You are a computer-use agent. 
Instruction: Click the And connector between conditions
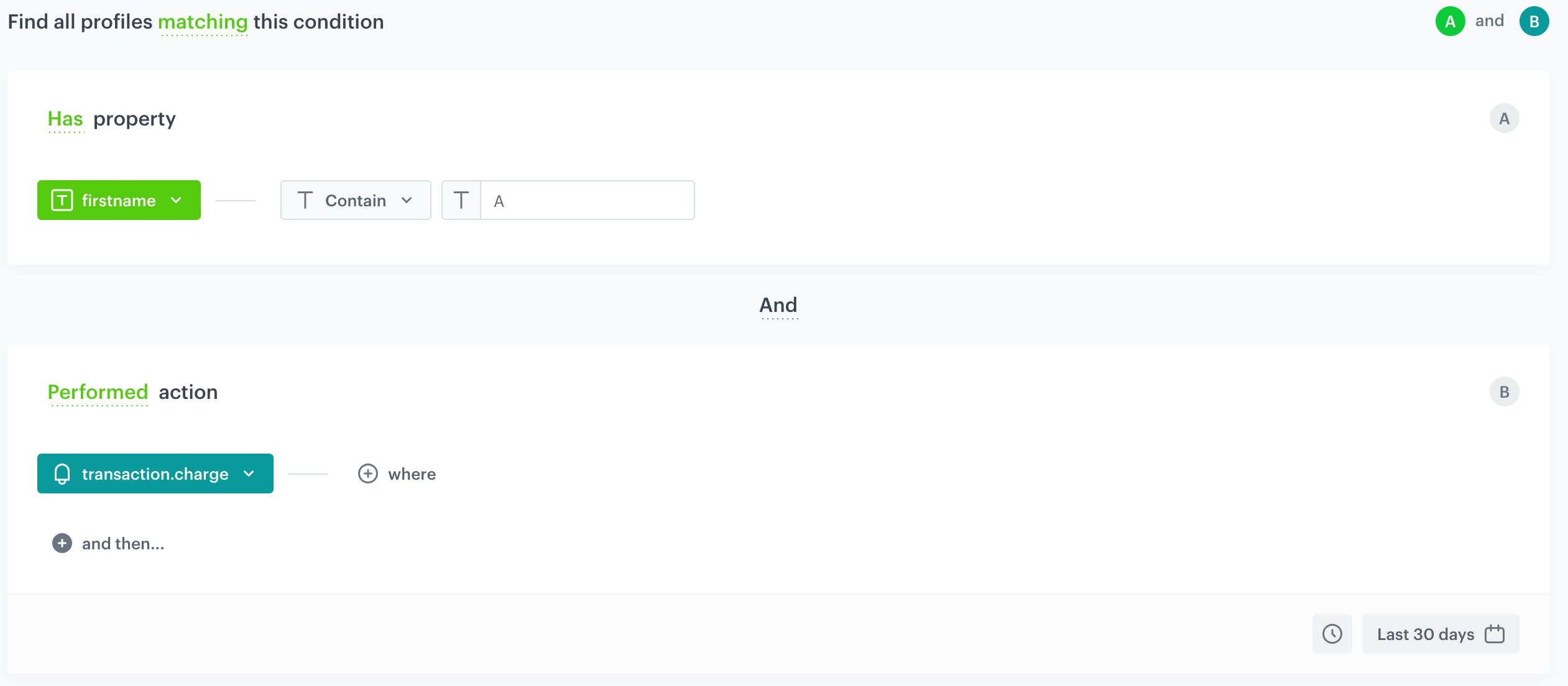coord(778,305)
